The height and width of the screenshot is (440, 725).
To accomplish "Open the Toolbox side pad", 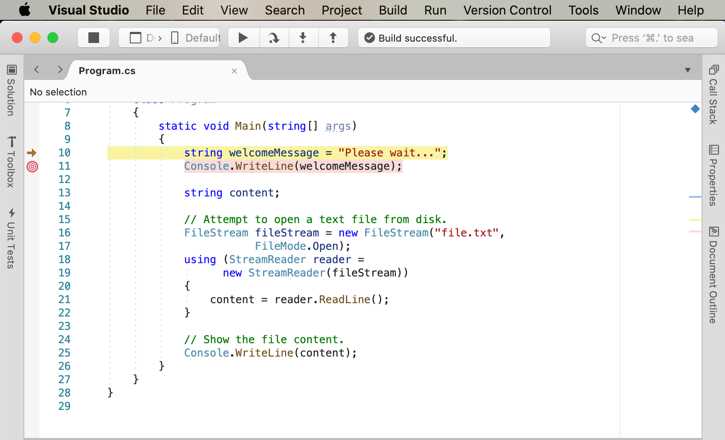I will pyautogui.click(x=11, y=162).
